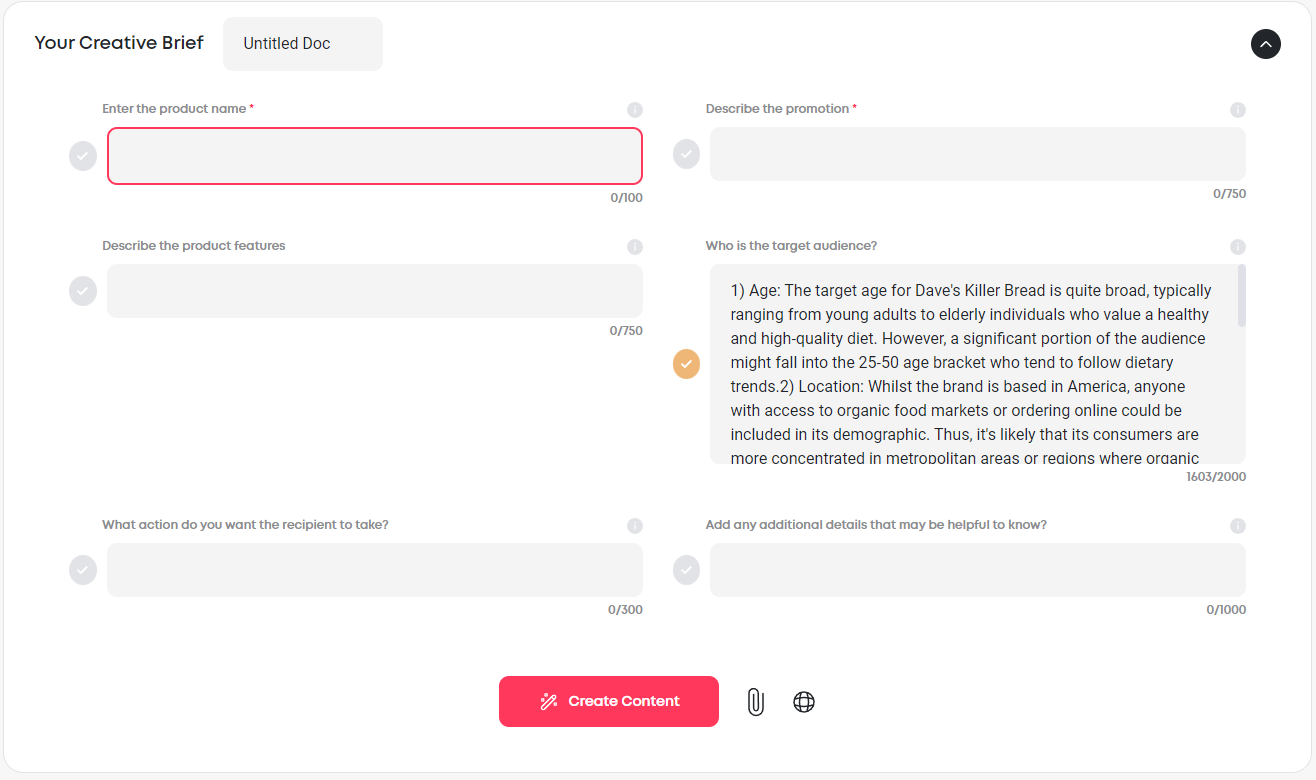
Task: Toggle checkmark next to product name field
Action: (x=83, y=156)
